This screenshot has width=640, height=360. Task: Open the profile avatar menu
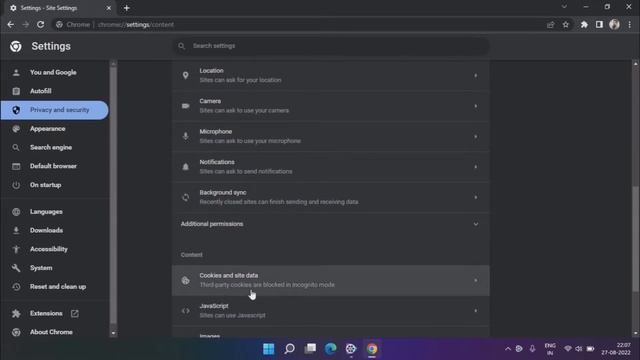click(614, 24)
